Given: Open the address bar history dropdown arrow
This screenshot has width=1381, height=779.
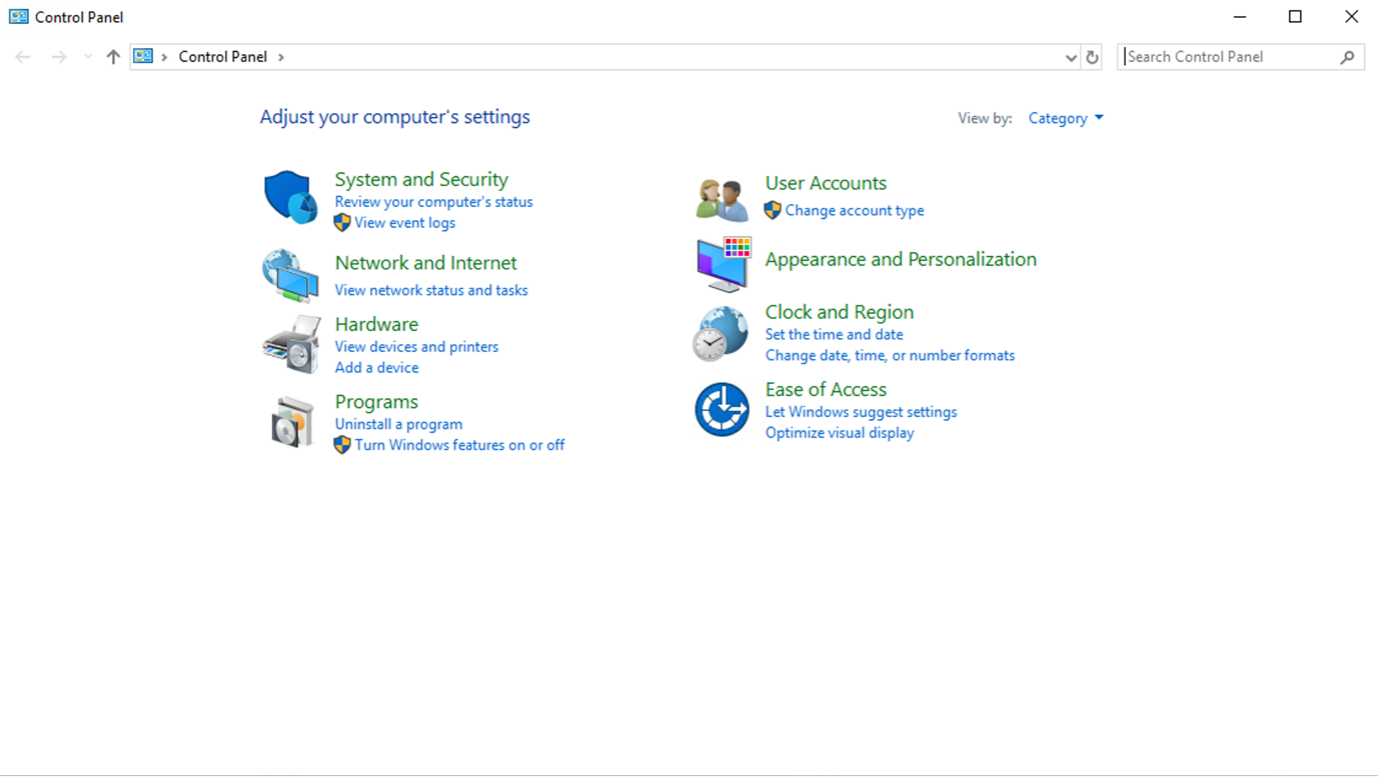Looking at the screenshot, I should click(x=1070, y=57).
